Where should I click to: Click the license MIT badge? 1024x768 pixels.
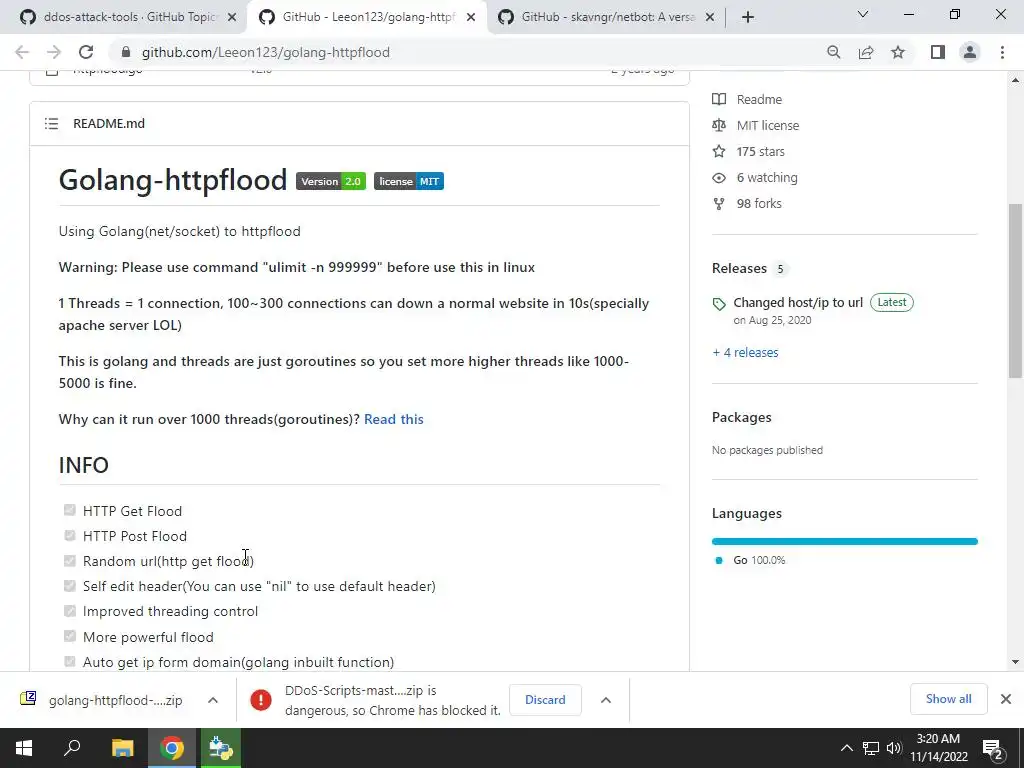click(x=409, y=182)
